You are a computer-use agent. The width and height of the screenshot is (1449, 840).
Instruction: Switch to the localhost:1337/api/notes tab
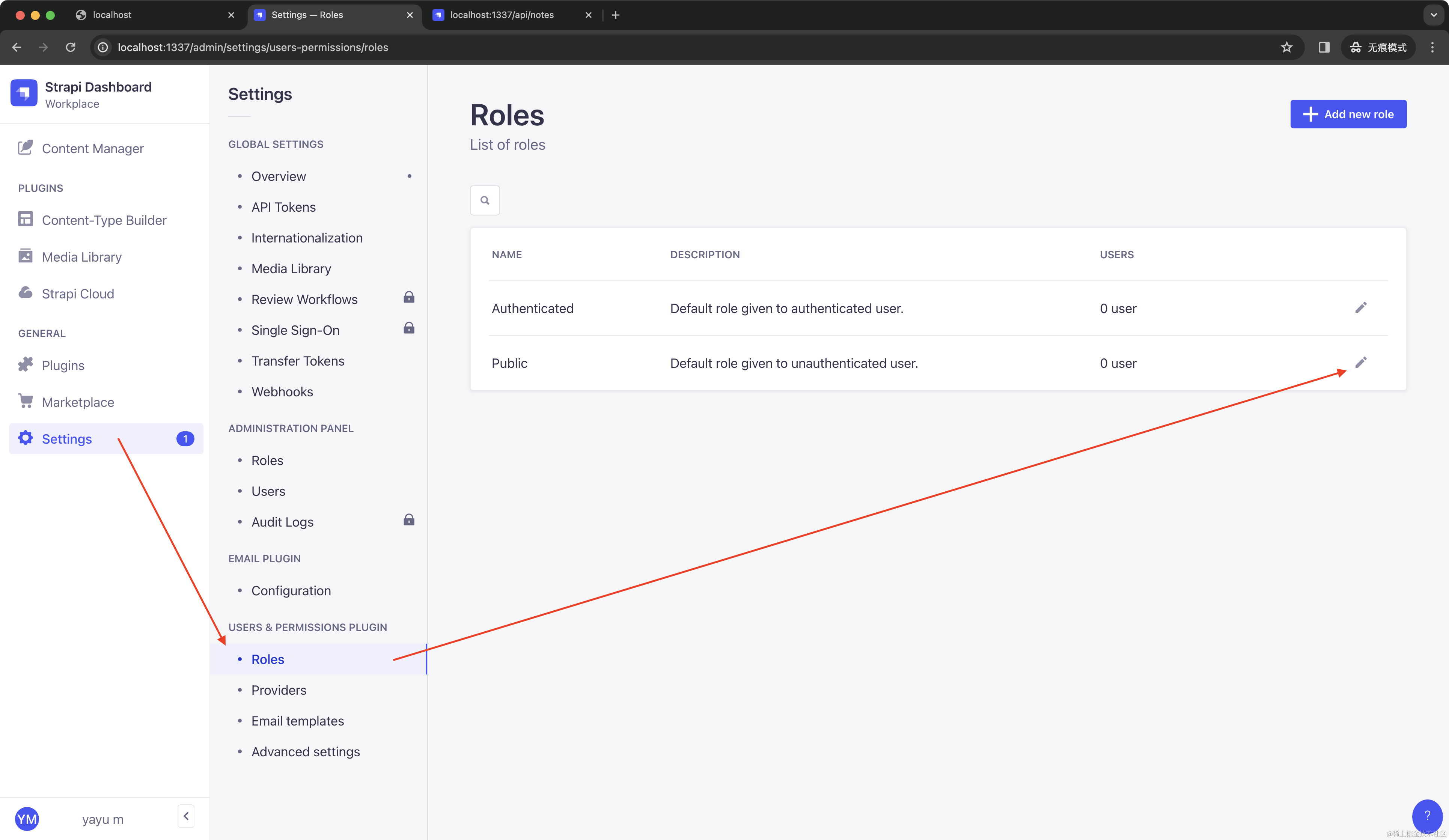[x=502, y=15]
